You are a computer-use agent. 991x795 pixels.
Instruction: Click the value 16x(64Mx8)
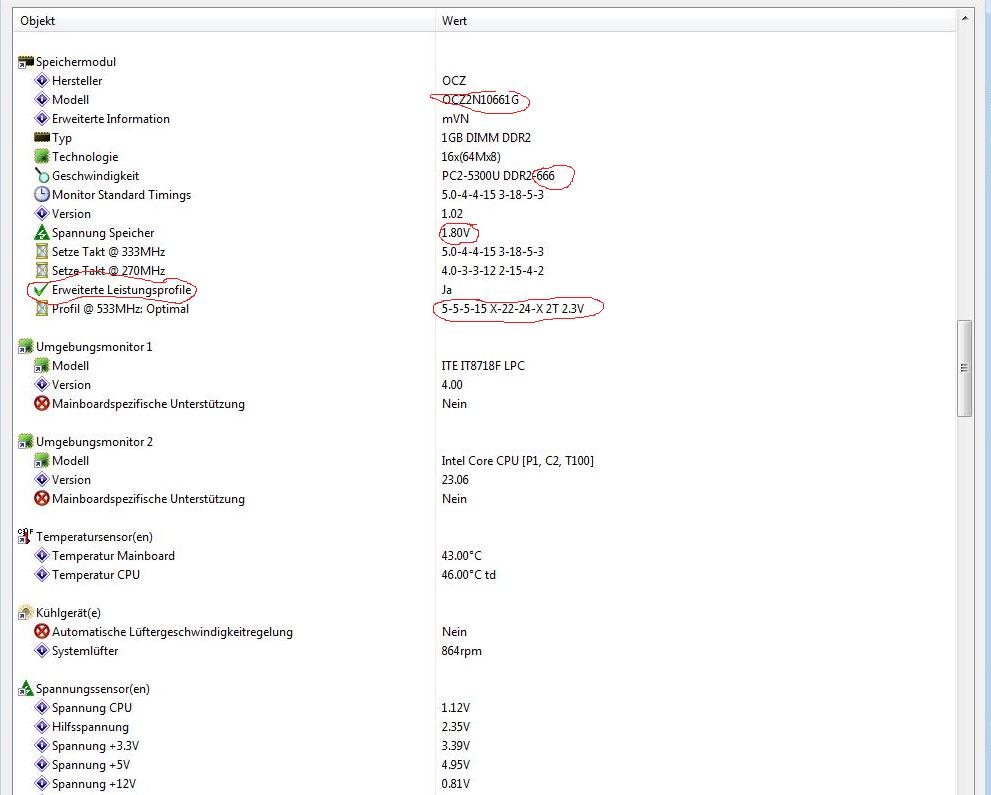pos(471,157)
